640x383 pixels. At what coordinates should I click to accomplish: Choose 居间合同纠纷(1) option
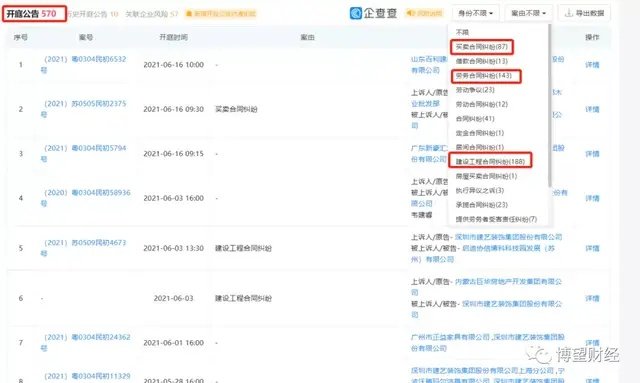(x=480, y=147)
